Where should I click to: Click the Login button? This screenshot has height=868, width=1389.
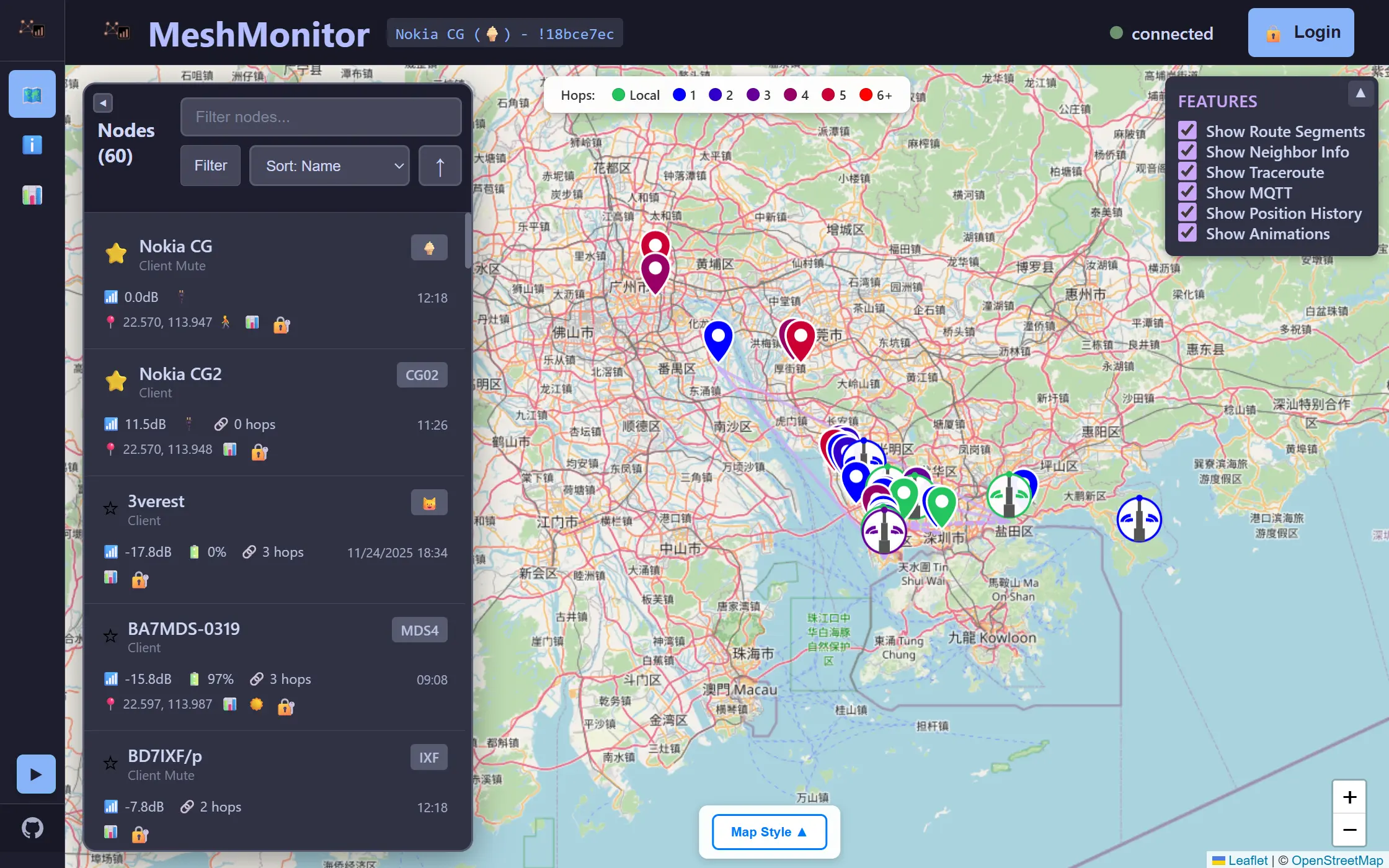click(1300, 33)
